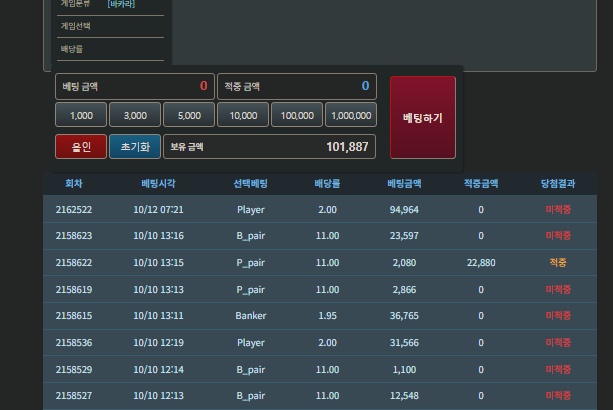Click the 배당률 column header
613x410 pixels.
[x=327, y=183]
